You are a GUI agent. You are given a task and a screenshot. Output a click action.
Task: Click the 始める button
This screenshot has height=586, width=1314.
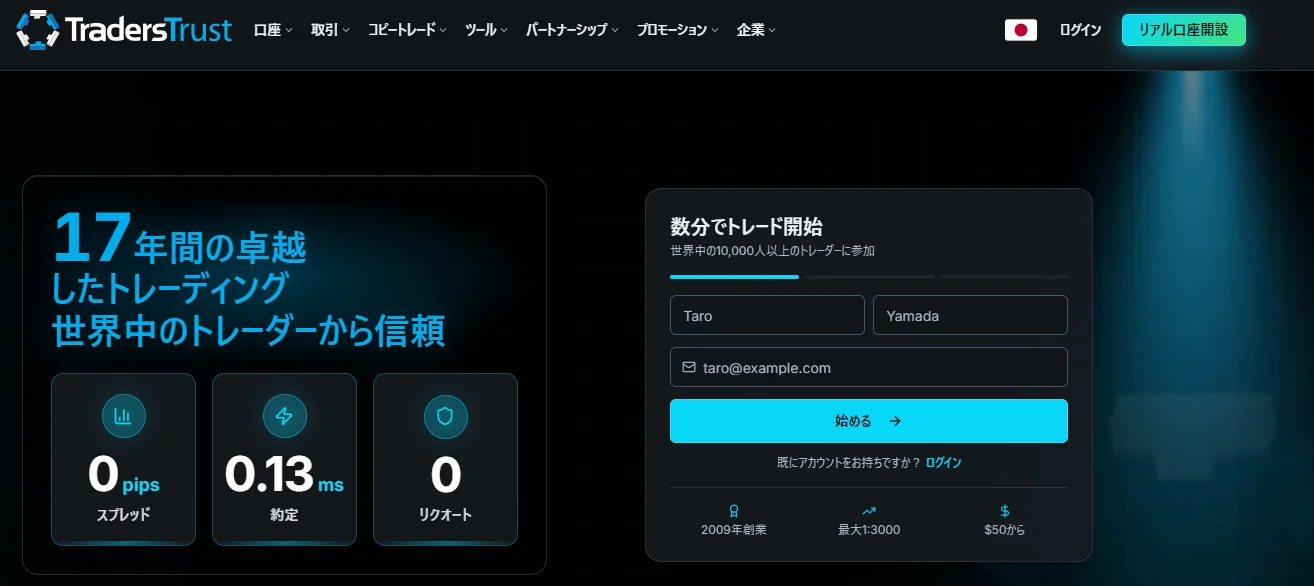[x=868, y=421]
